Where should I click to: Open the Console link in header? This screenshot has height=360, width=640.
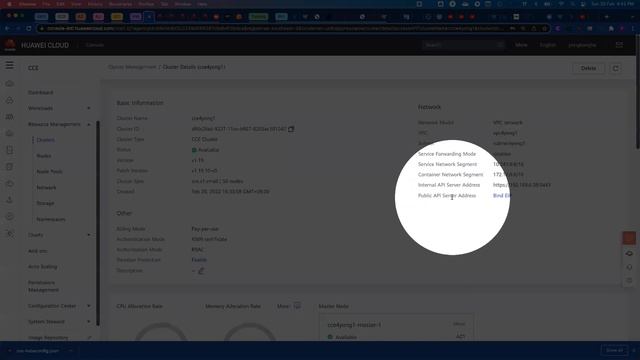[x=95, y=45]
